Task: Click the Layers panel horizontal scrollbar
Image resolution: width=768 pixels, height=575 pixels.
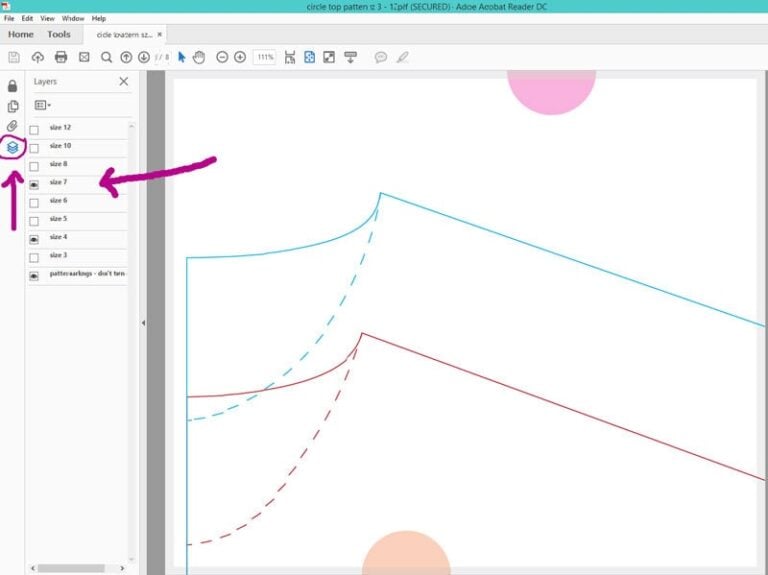Action: (x=70, y=568)
